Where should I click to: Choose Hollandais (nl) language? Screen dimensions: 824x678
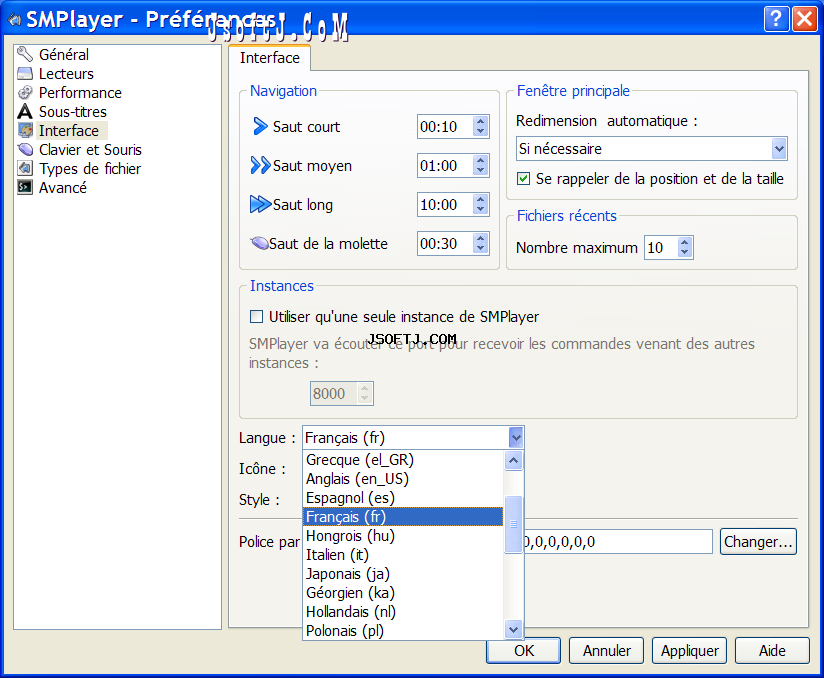point(403,611)
